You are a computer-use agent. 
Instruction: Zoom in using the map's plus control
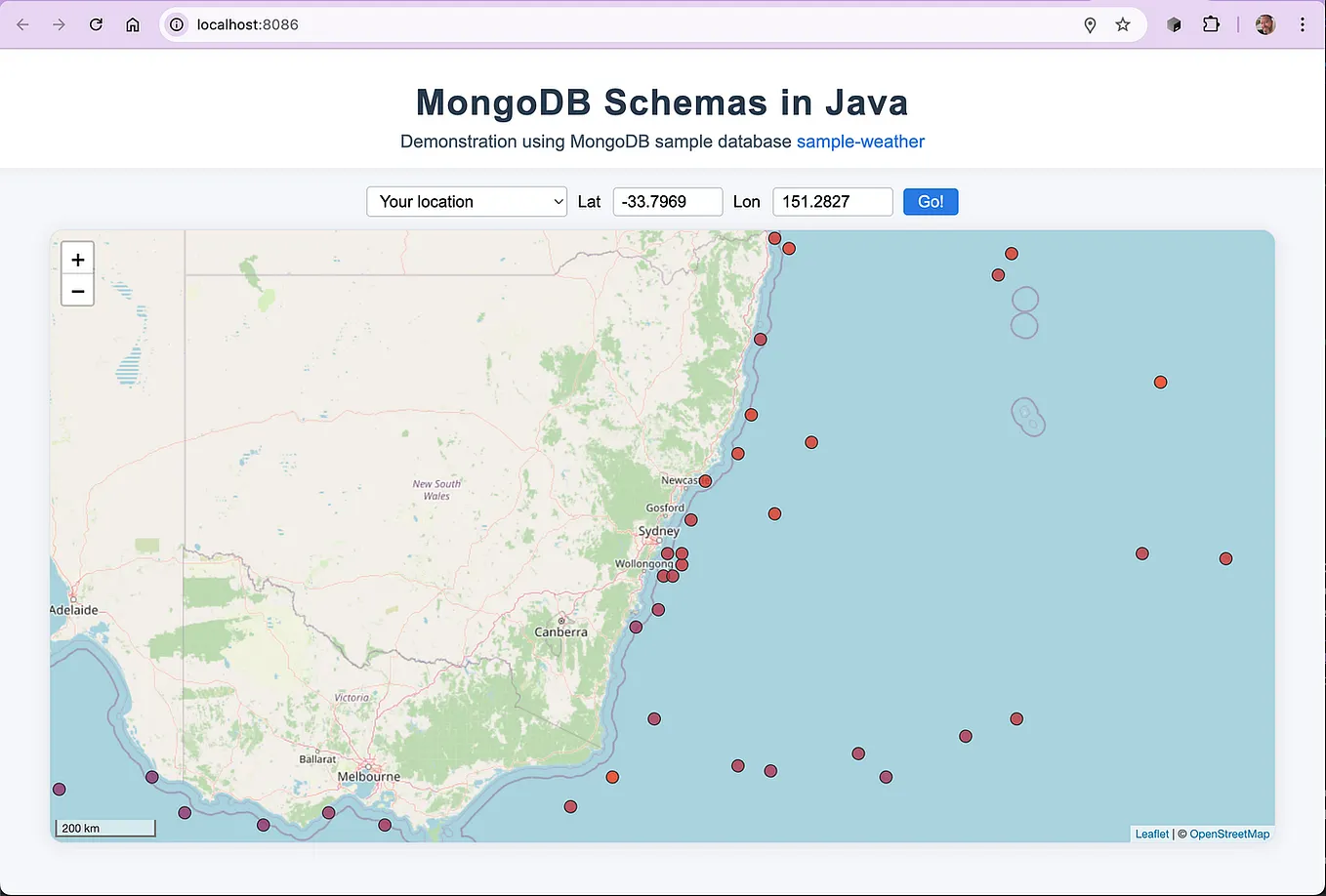coord(77,259)
